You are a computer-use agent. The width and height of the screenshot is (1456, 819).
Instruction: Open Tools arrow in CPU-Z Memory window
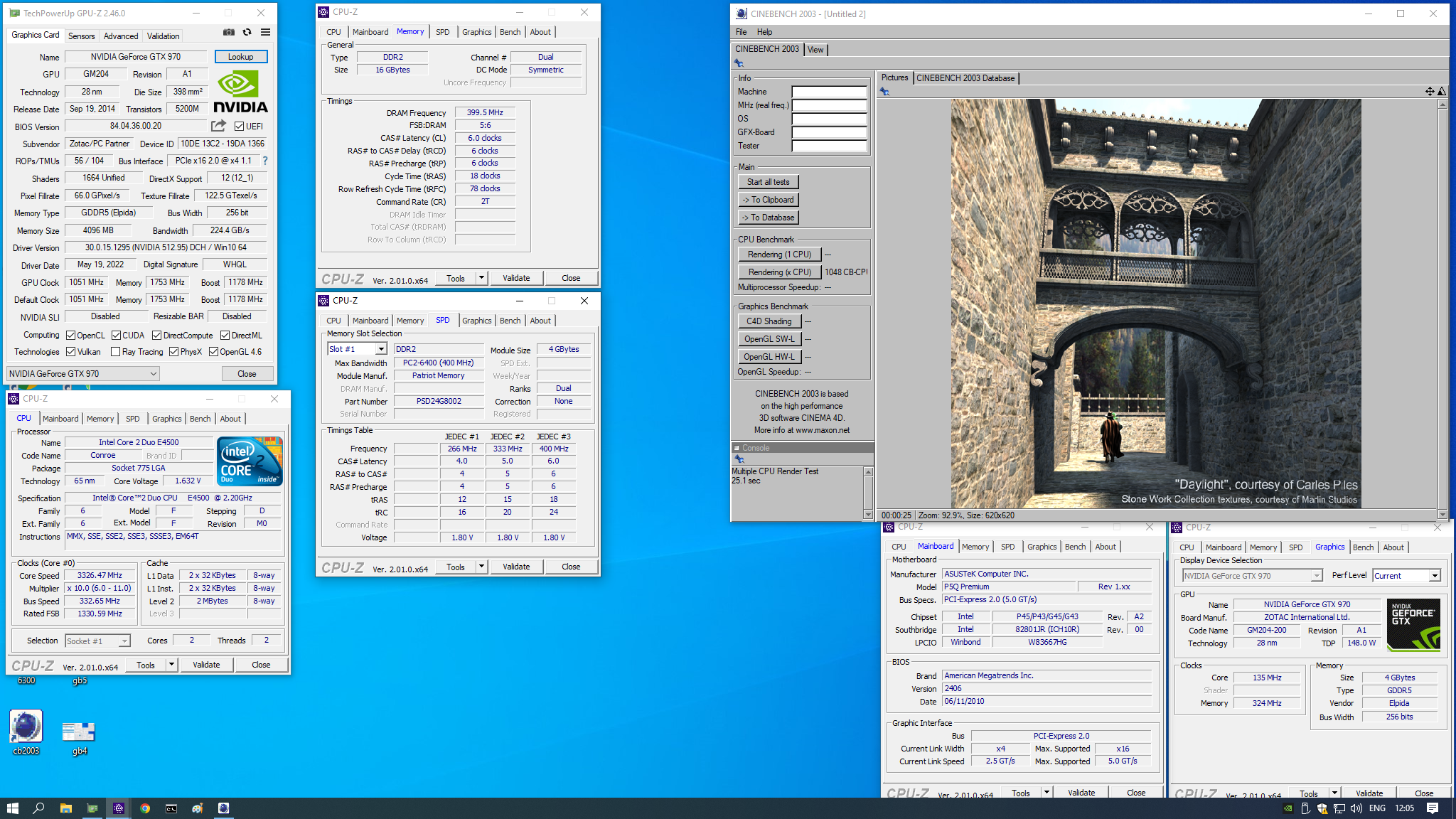point(481,278)
